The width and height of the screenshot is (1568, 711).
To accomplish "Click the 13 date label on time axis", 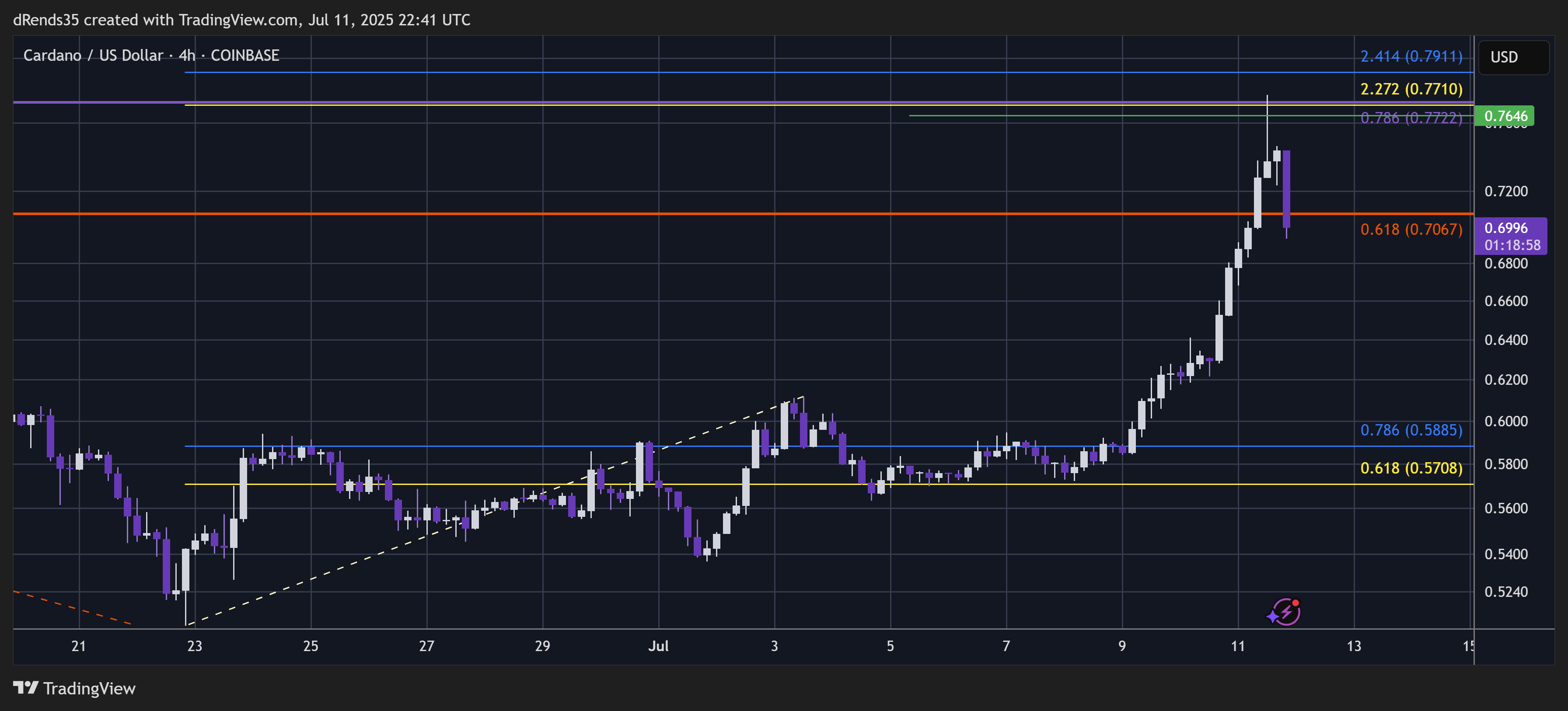I will tap(1354, 646).
